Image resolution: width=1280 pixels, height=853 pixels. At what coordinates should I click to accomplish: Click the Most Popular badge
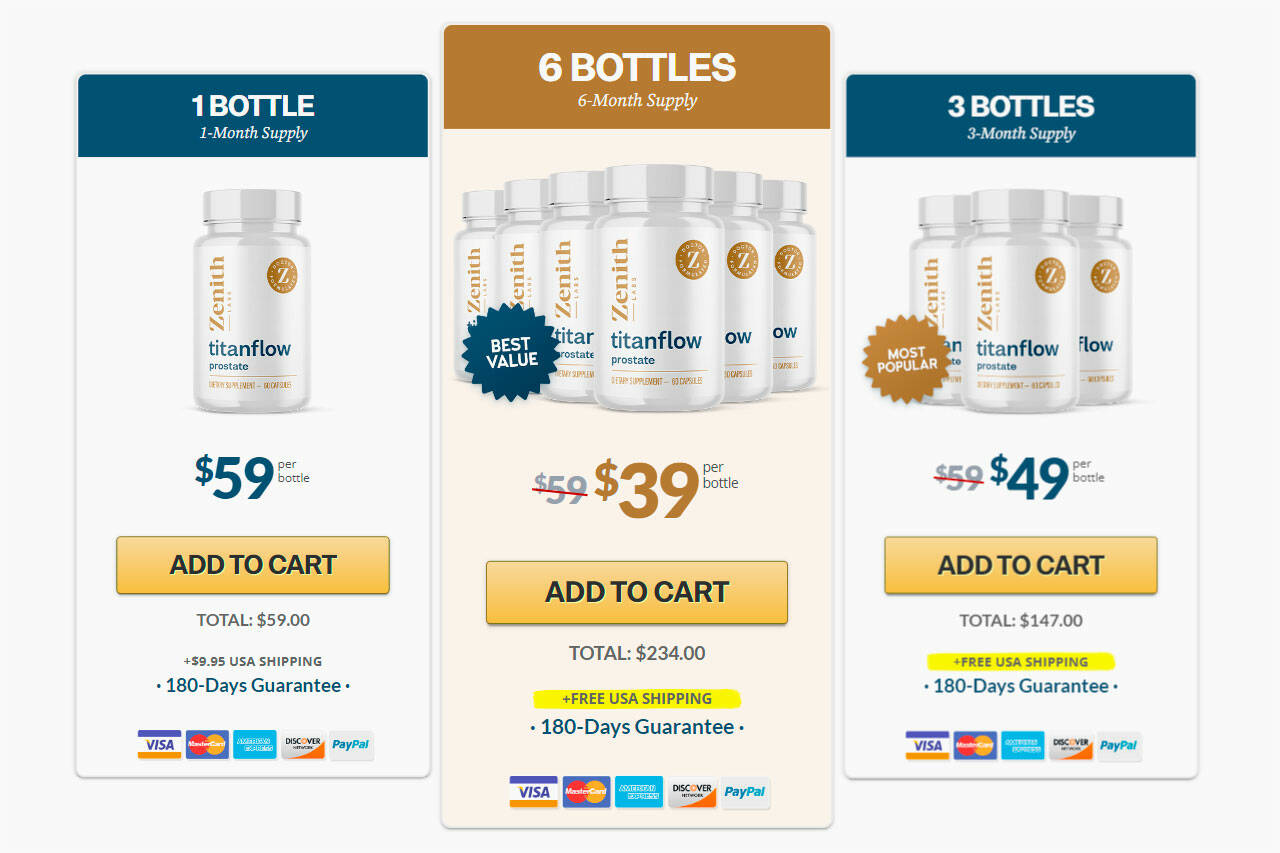[x=907, y=359]
